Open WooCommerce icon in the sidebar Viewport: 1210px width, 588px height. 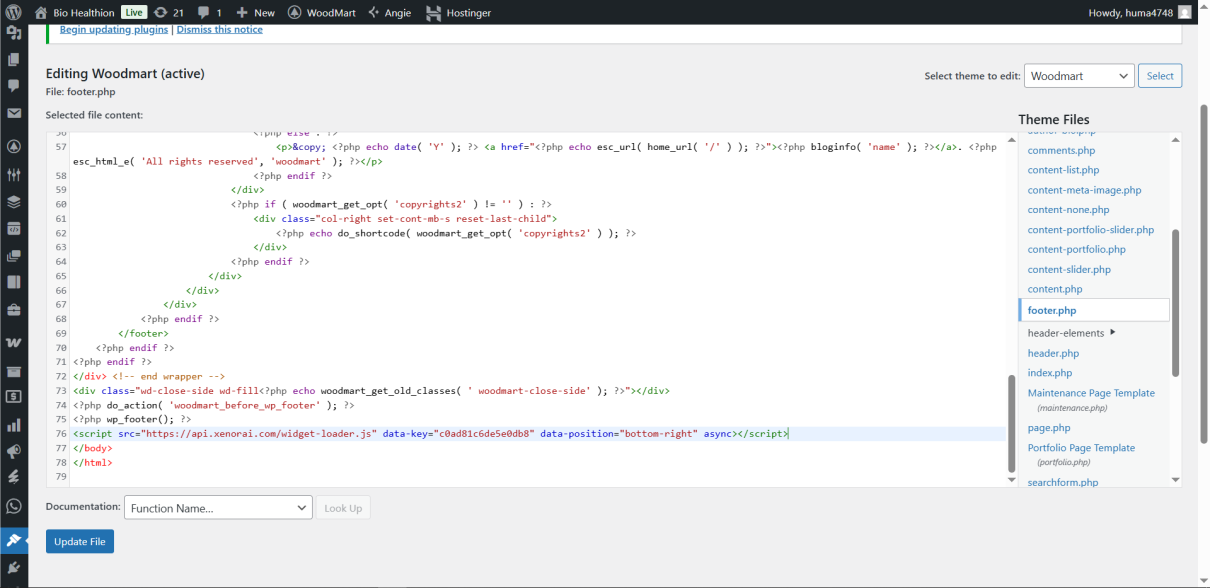click(x=14, y=342)
